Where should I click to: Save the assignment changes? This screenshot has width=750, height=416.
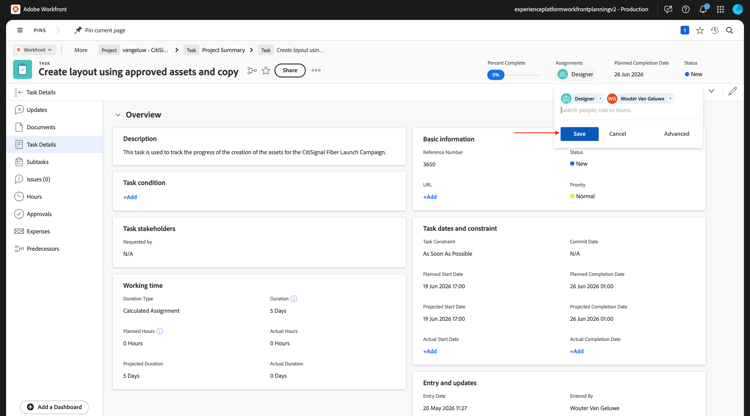pos(579,134)
